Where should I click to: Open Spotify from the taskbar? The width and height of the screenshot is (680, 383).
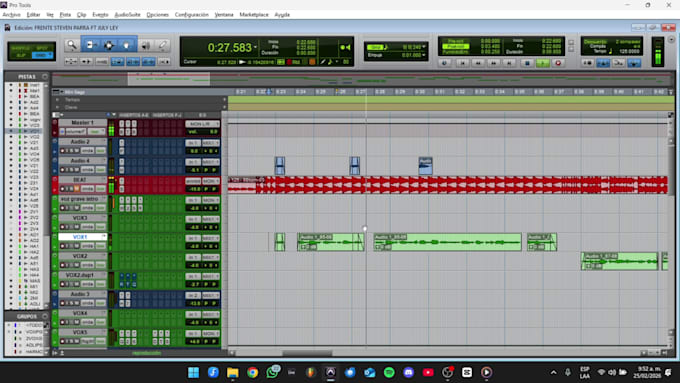click(x=389, y=372)
